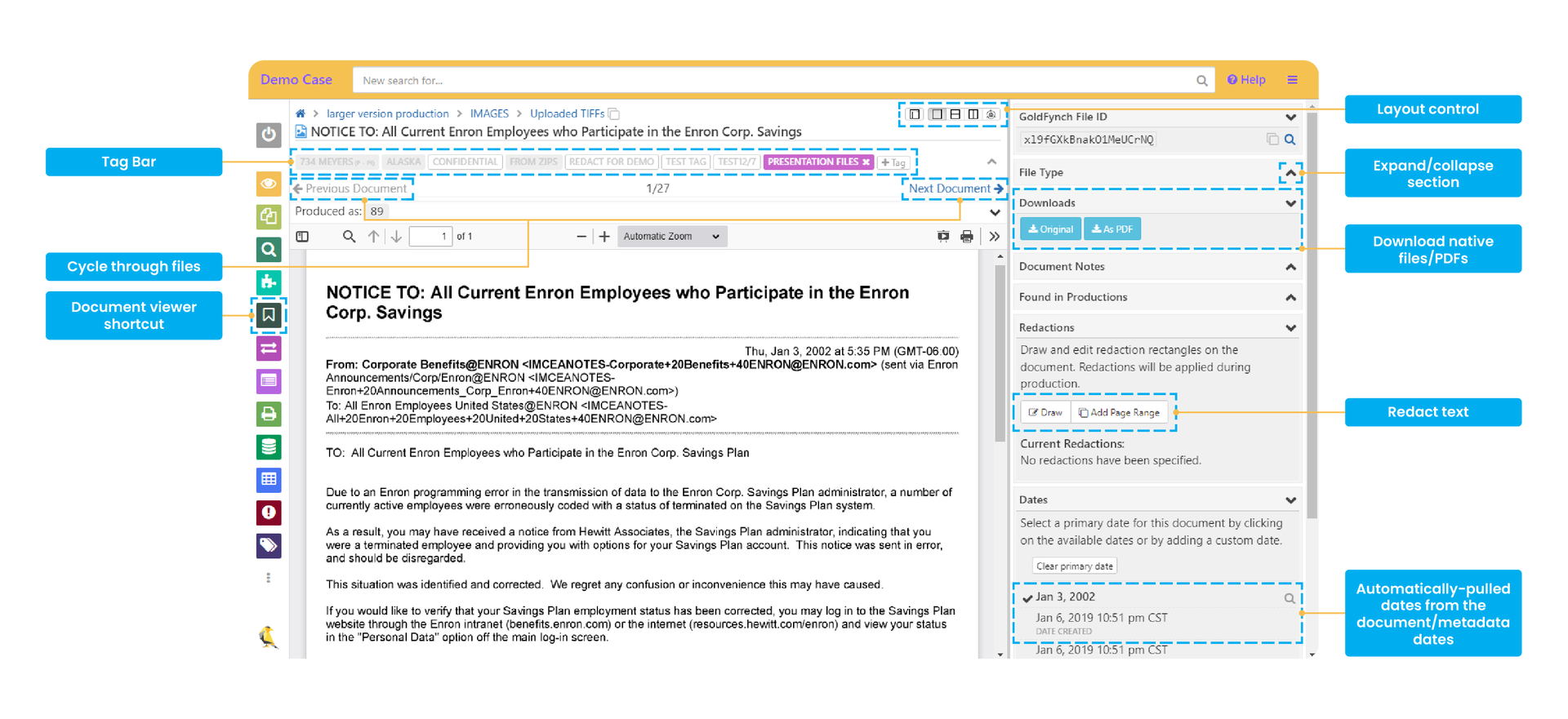
Task: Expand the File Type section
Action: [1290, 173]
